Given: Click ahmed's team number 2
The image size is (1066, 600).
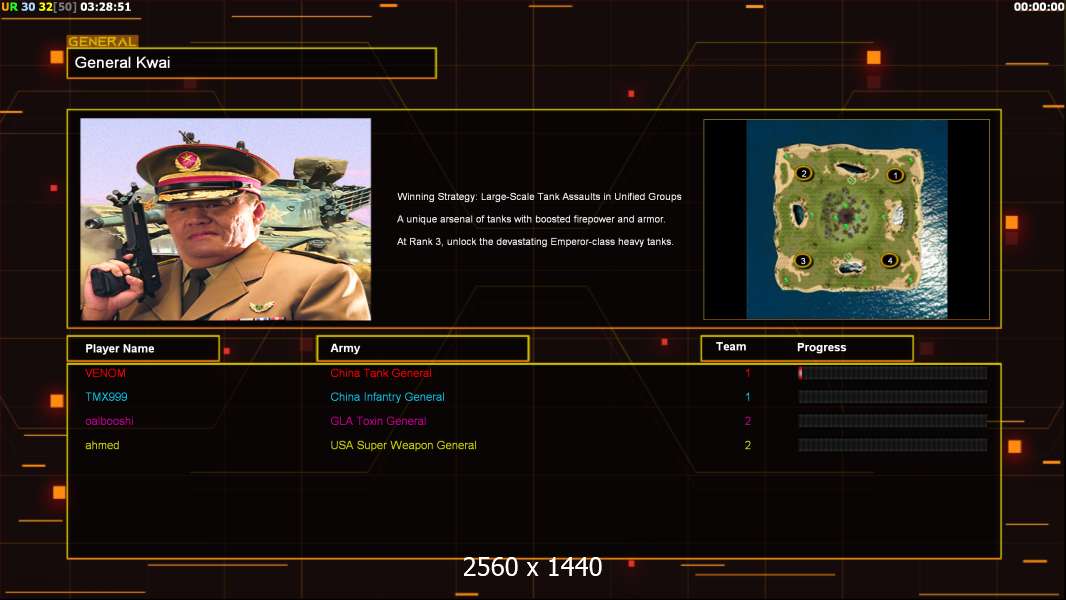Looking at the screenshot, I should point(747,445).
